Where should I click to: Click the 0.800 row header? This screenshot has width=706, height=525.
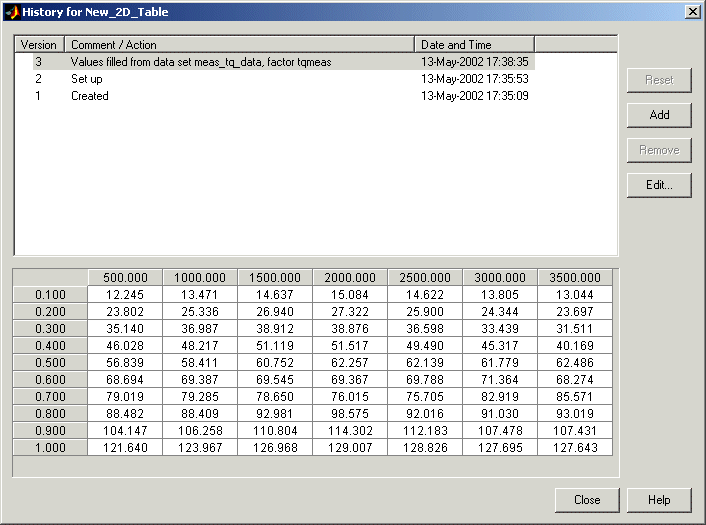coord(50,413)
